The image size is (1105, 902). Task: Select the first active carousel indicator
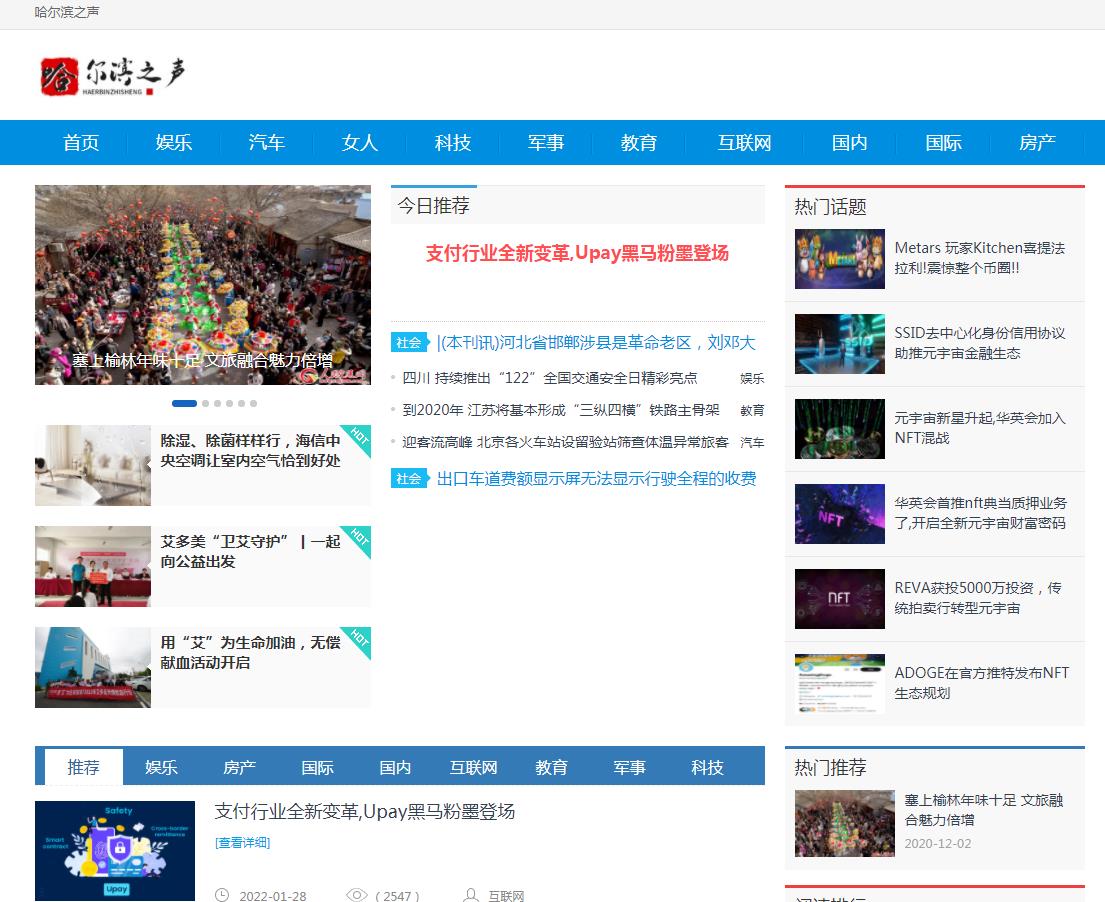pyautogui.click(x=185, y=404)
